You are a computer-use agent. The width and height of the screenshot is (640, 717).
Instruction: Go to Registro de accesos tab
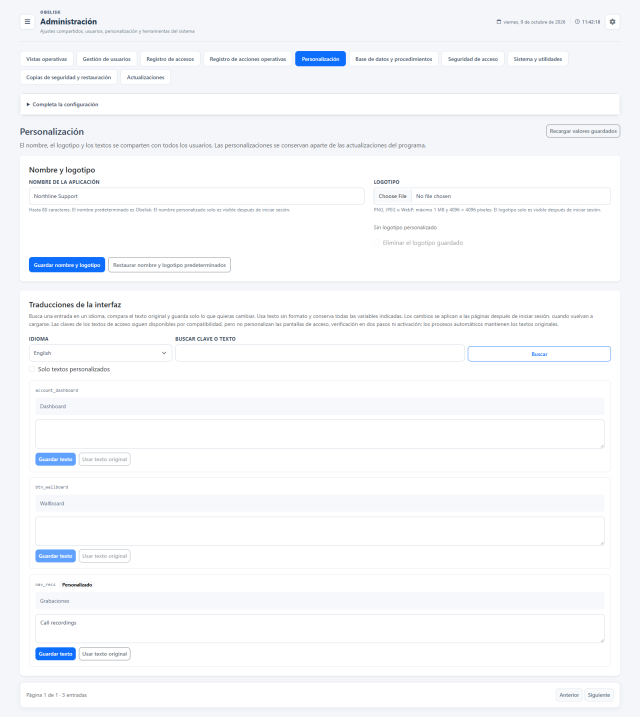point(170,59)
